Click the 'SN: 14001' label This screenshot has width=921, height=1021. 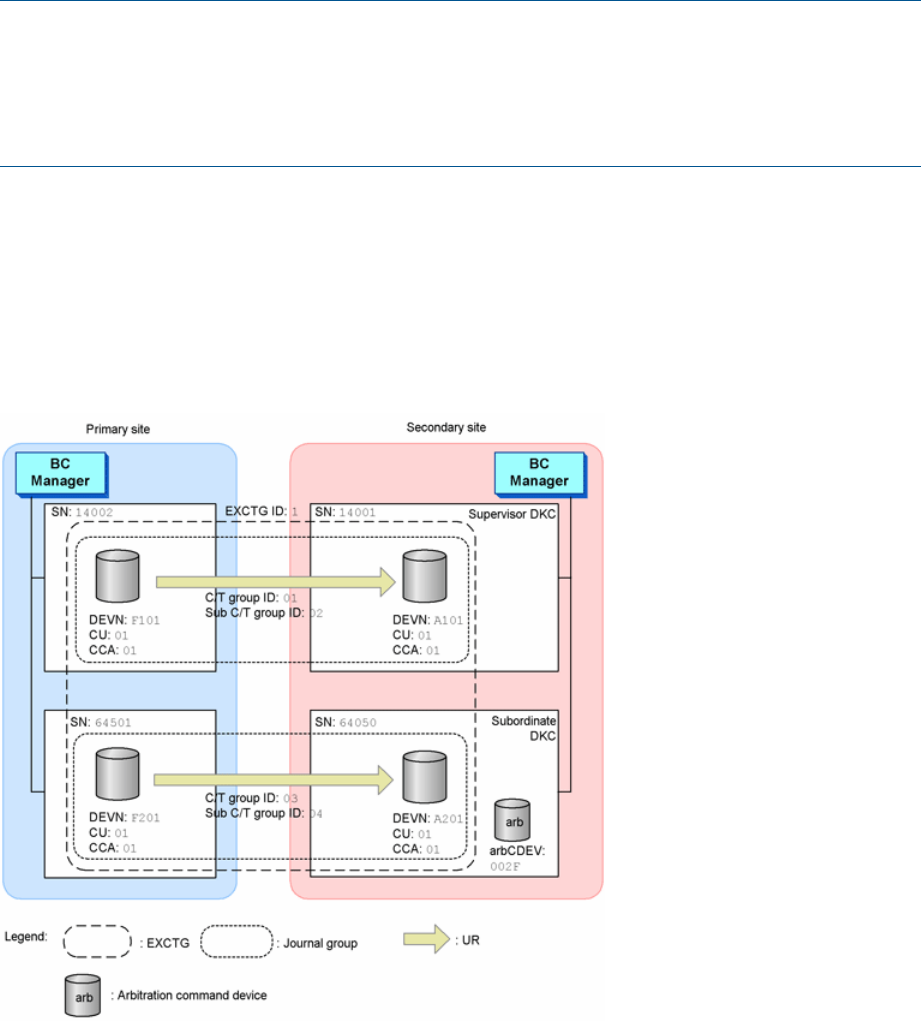[x=345, y=512]
